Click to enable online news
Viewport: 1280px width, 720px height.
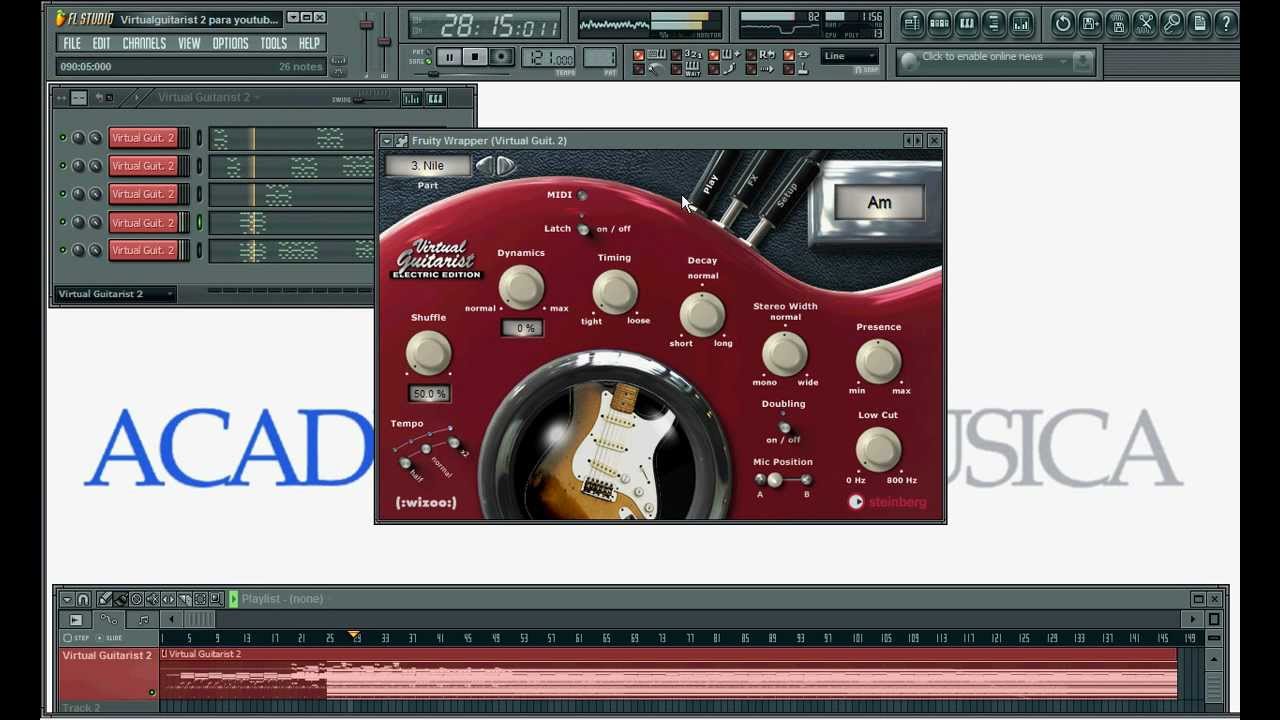coord(982,57)
